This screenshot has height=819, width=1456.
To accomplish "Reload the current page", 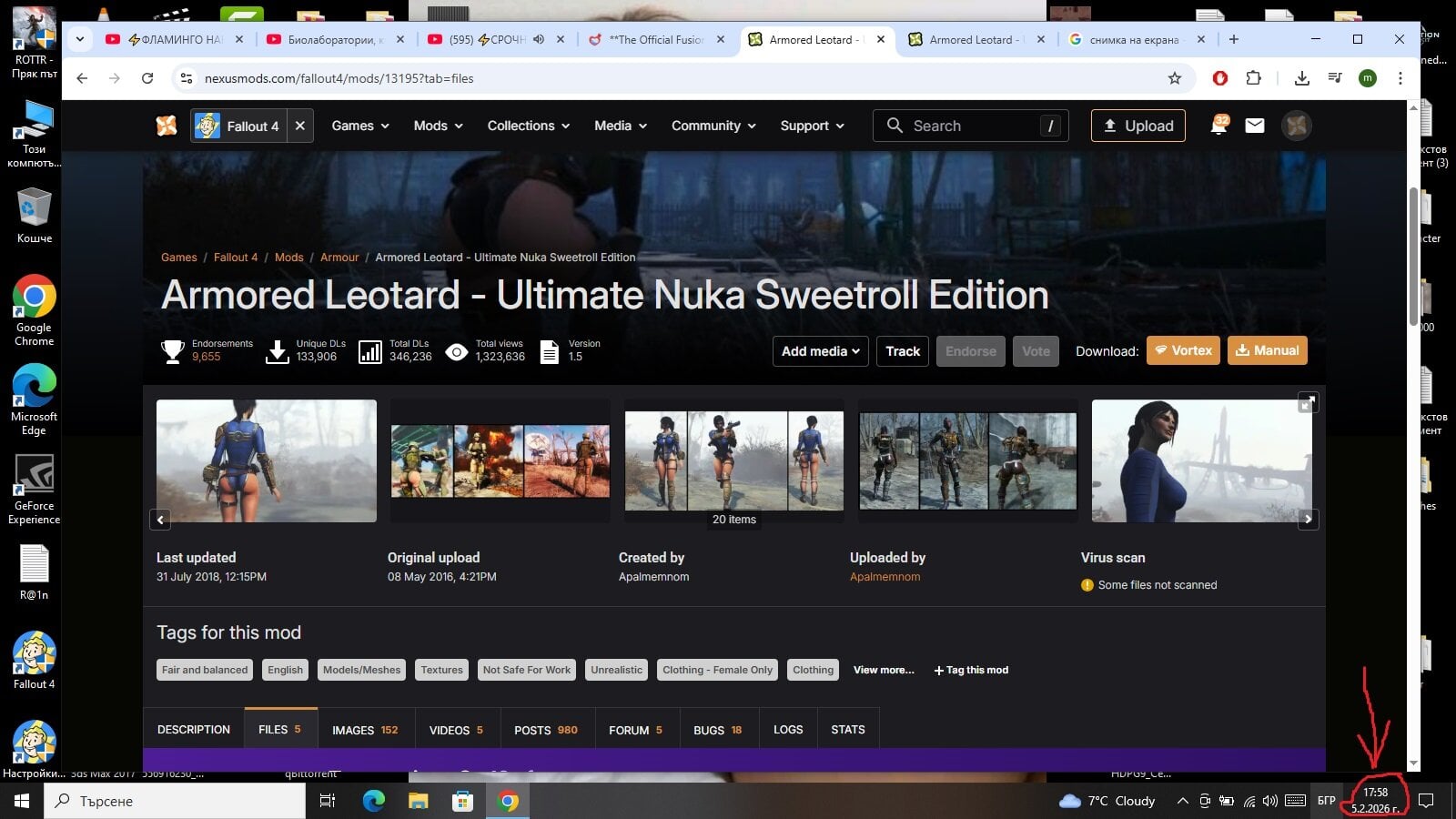I will pos(147,78).
